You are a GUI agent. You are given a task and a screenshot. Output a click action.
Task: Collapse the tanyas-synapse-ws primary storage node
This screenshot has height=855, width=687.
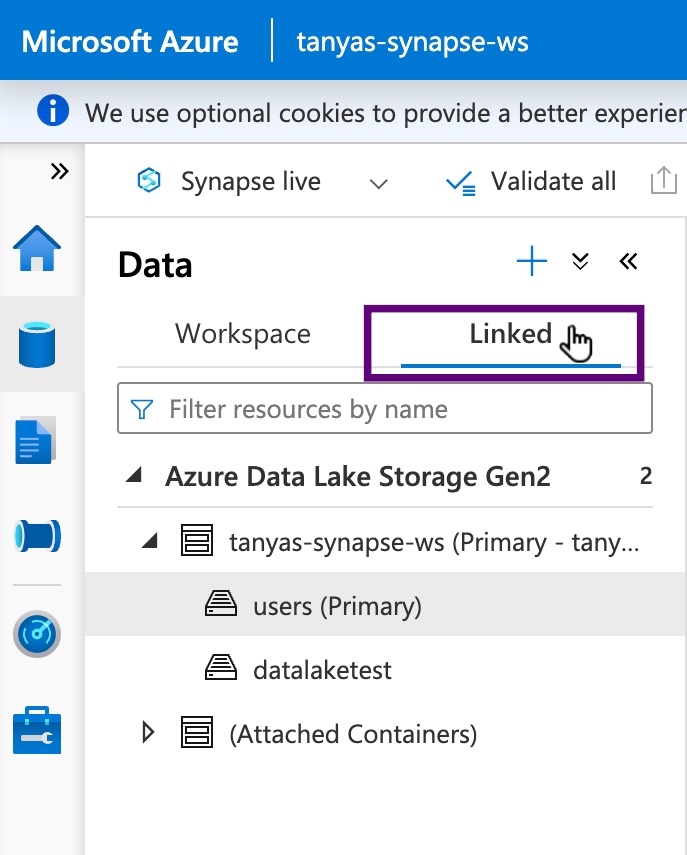(149, 540)
